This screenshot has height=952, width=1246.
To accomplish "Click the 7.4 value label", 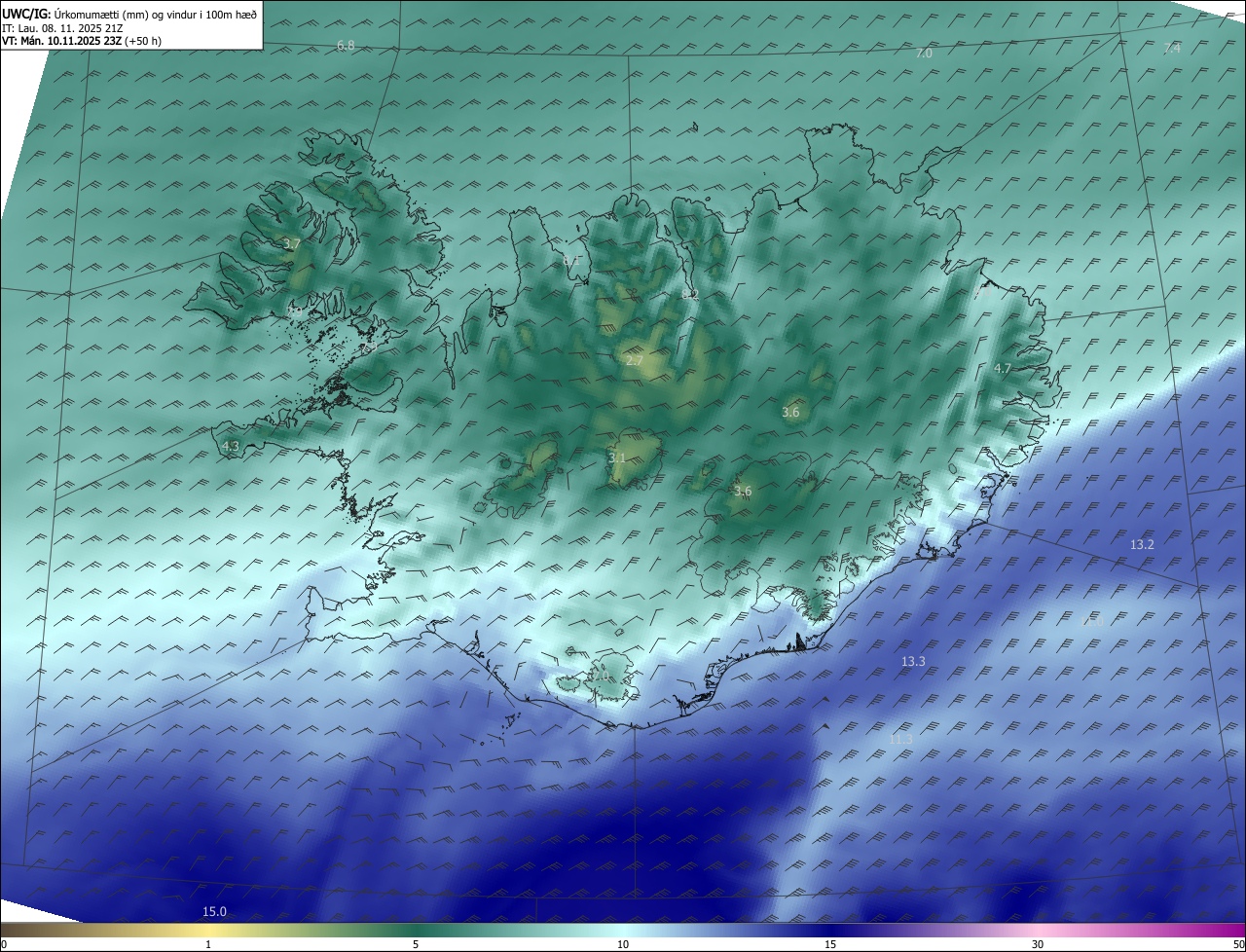I will [1172, 49].
